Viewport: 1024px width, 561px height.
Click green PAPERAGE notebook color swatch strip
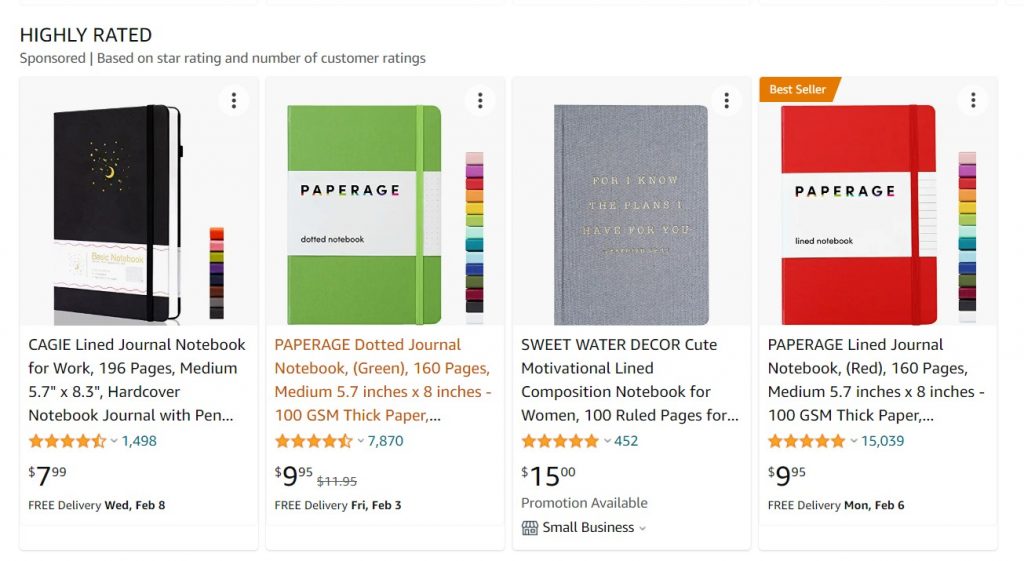click(474, 237)
